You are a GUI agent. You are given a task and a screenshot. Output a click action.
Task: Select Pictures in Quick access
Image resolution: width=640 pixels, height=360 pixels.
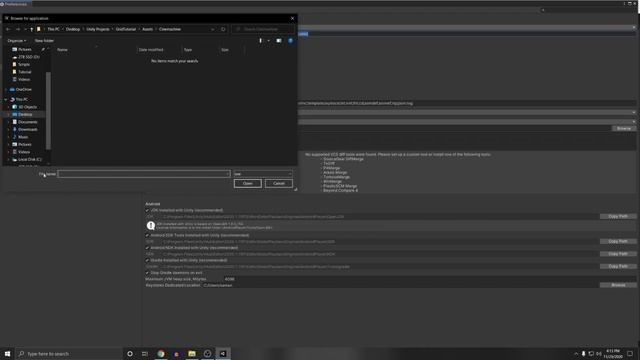25,49
